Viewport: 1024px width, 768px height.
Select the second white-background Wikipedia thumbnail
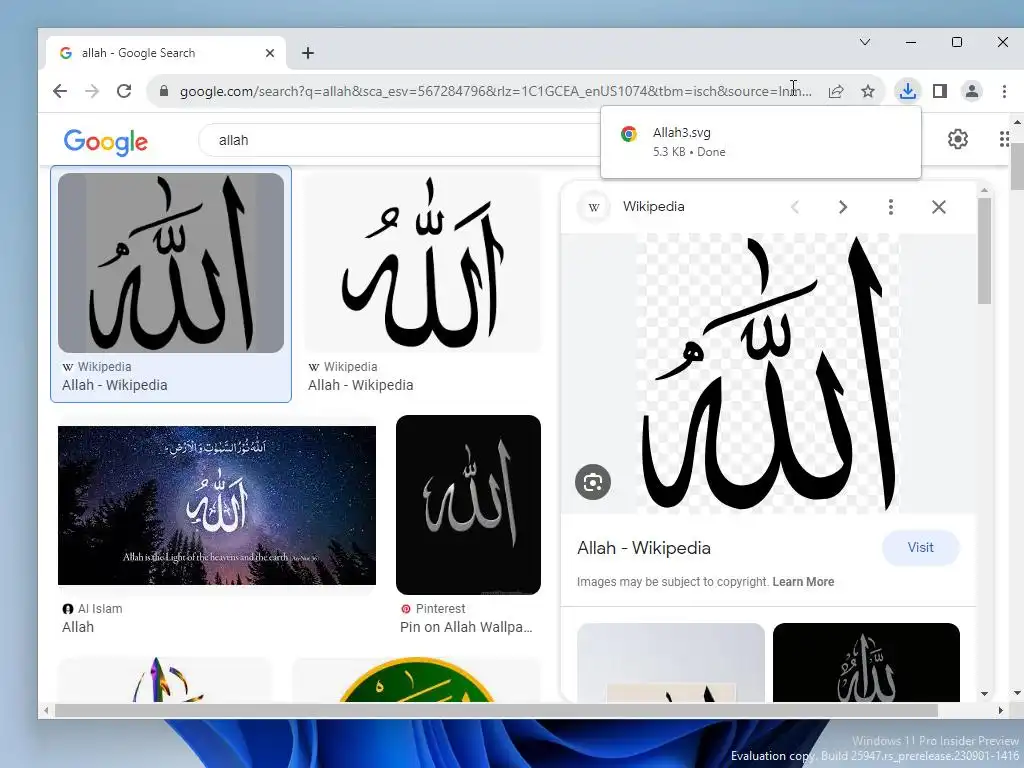[422, 263]
